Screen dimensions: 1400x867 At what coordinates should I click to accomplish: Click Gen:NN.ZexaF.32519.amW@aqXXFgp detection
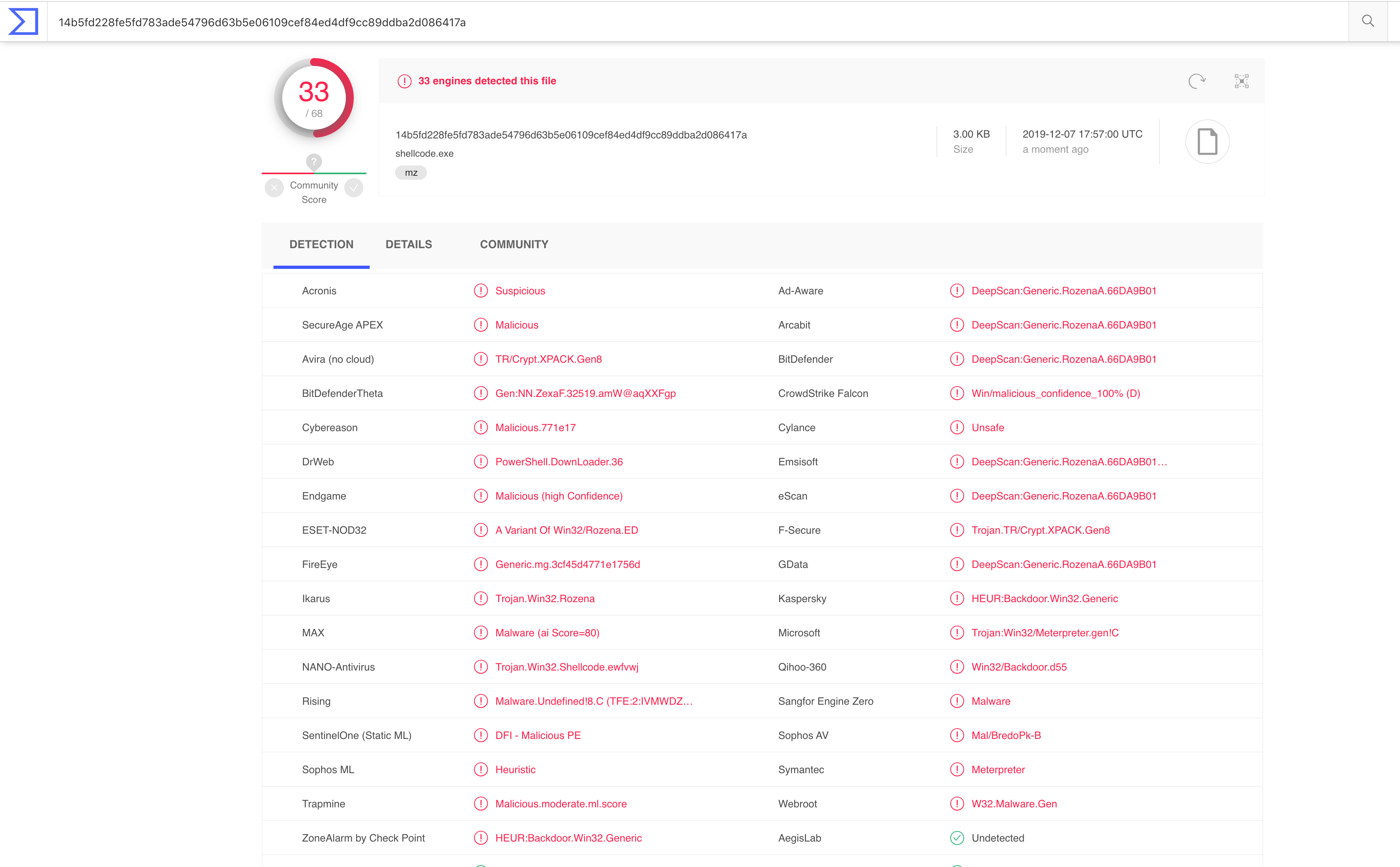(586, 393)
